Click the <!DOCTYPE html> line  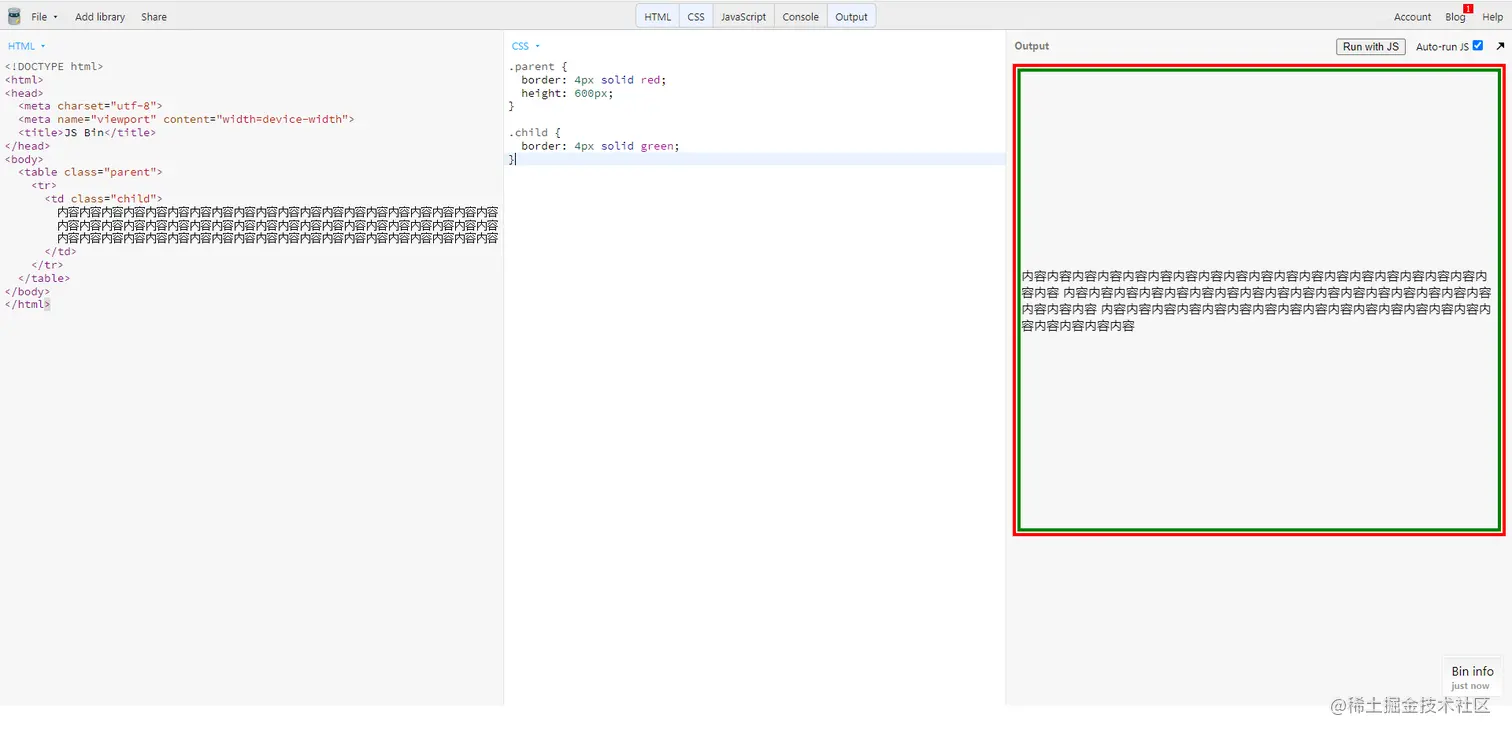(54, 67)
